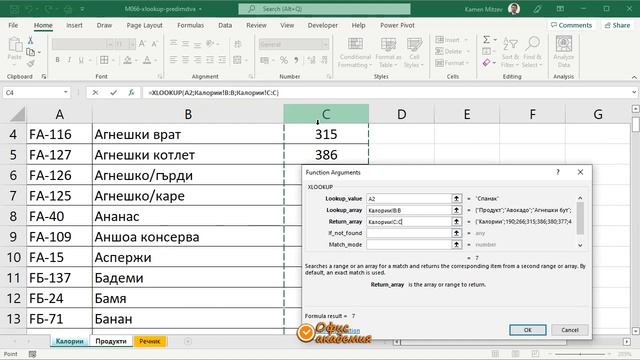Click OK in Function Arguments dialog
The width and height of the screenshot is (640, 360).
click(528, 330)
